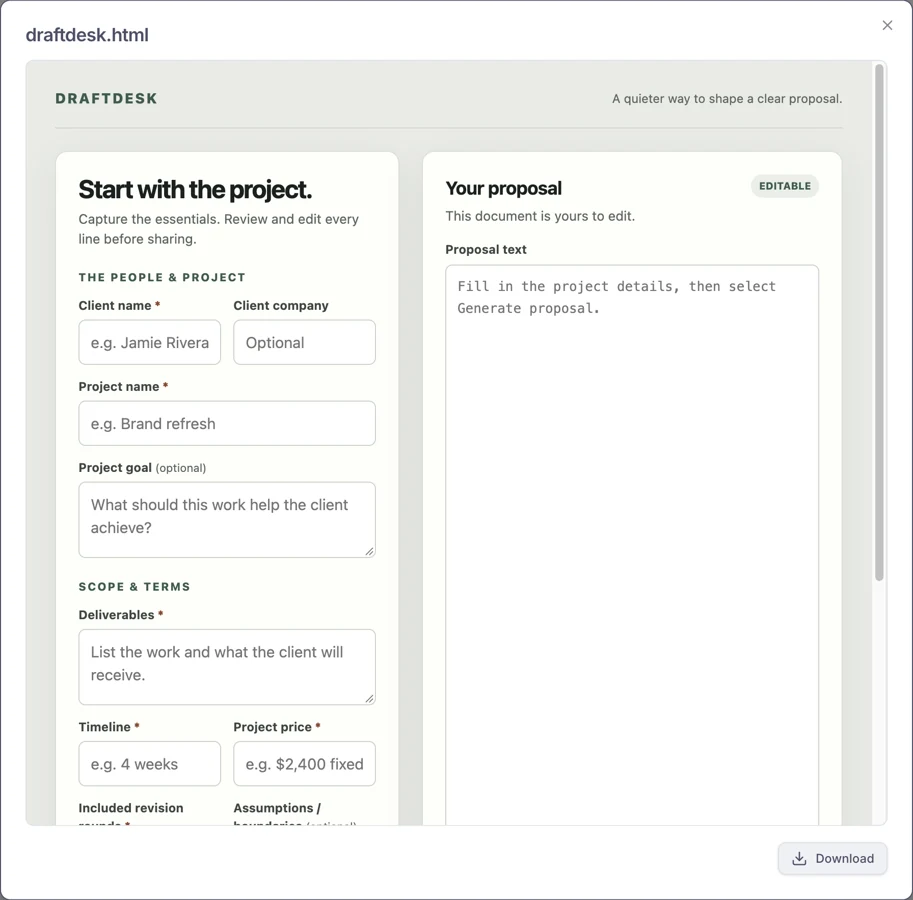The image size is (913, 900).
Task: Click 'This document is yours to edit.' text
Action: pos(540,216)
